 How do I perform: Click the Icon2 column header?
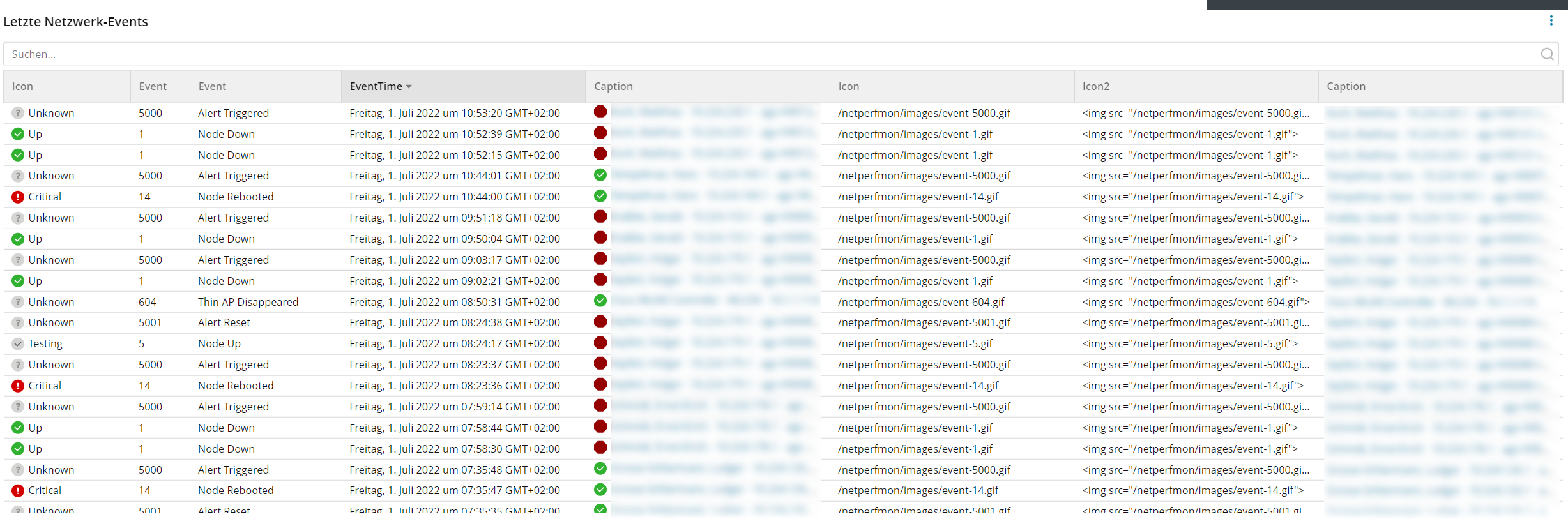point(1196,86)
